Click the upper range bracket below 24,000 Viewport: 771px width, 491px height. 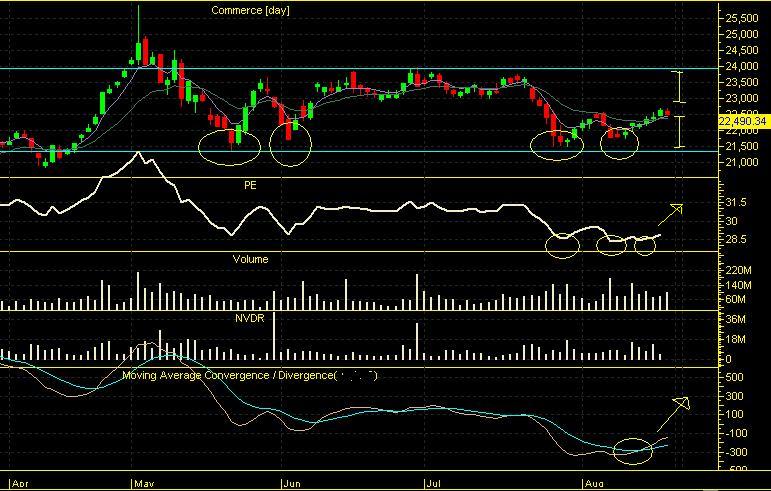click(679, 87)
